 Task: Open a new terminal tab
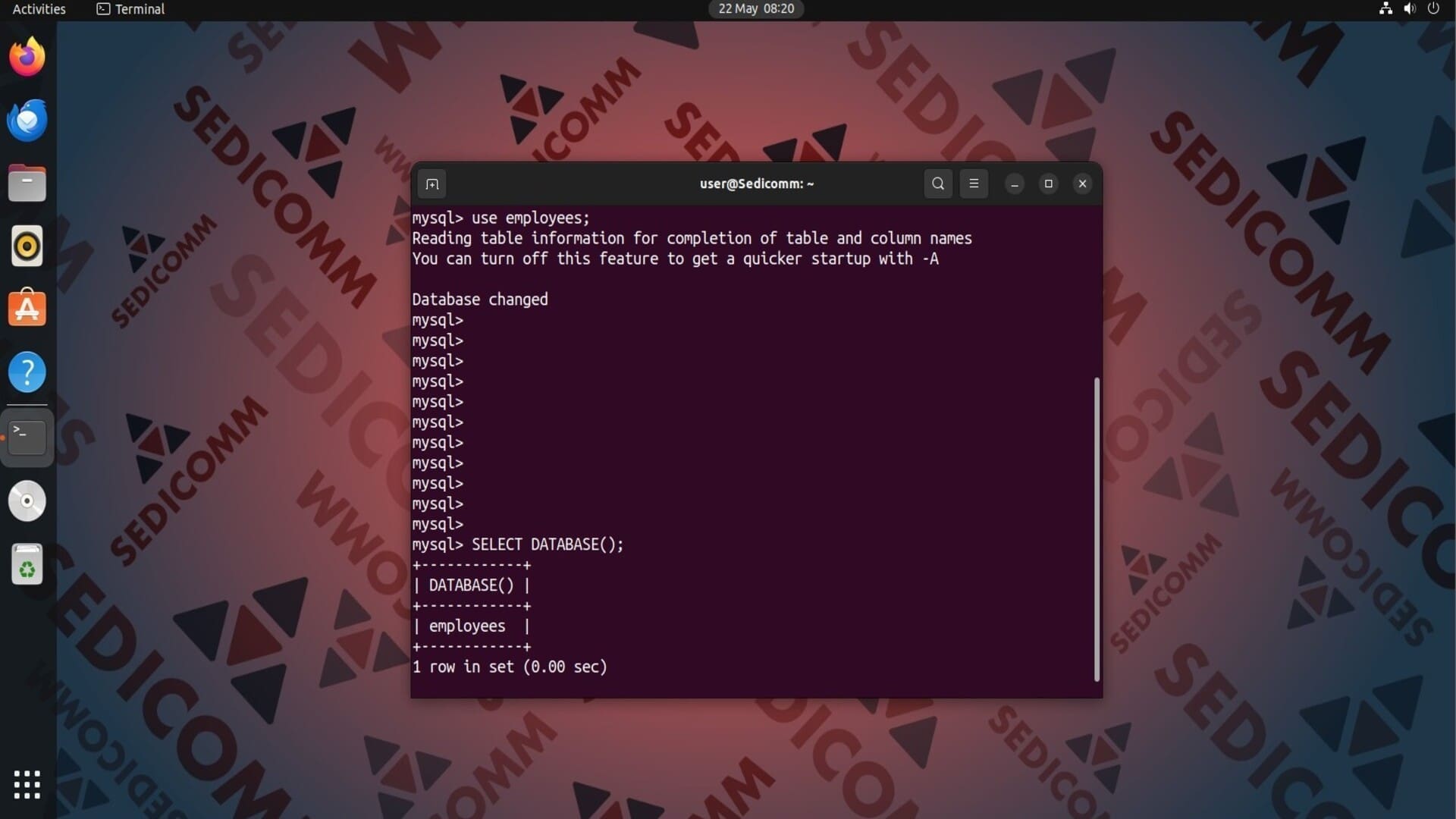click(432, 184)
